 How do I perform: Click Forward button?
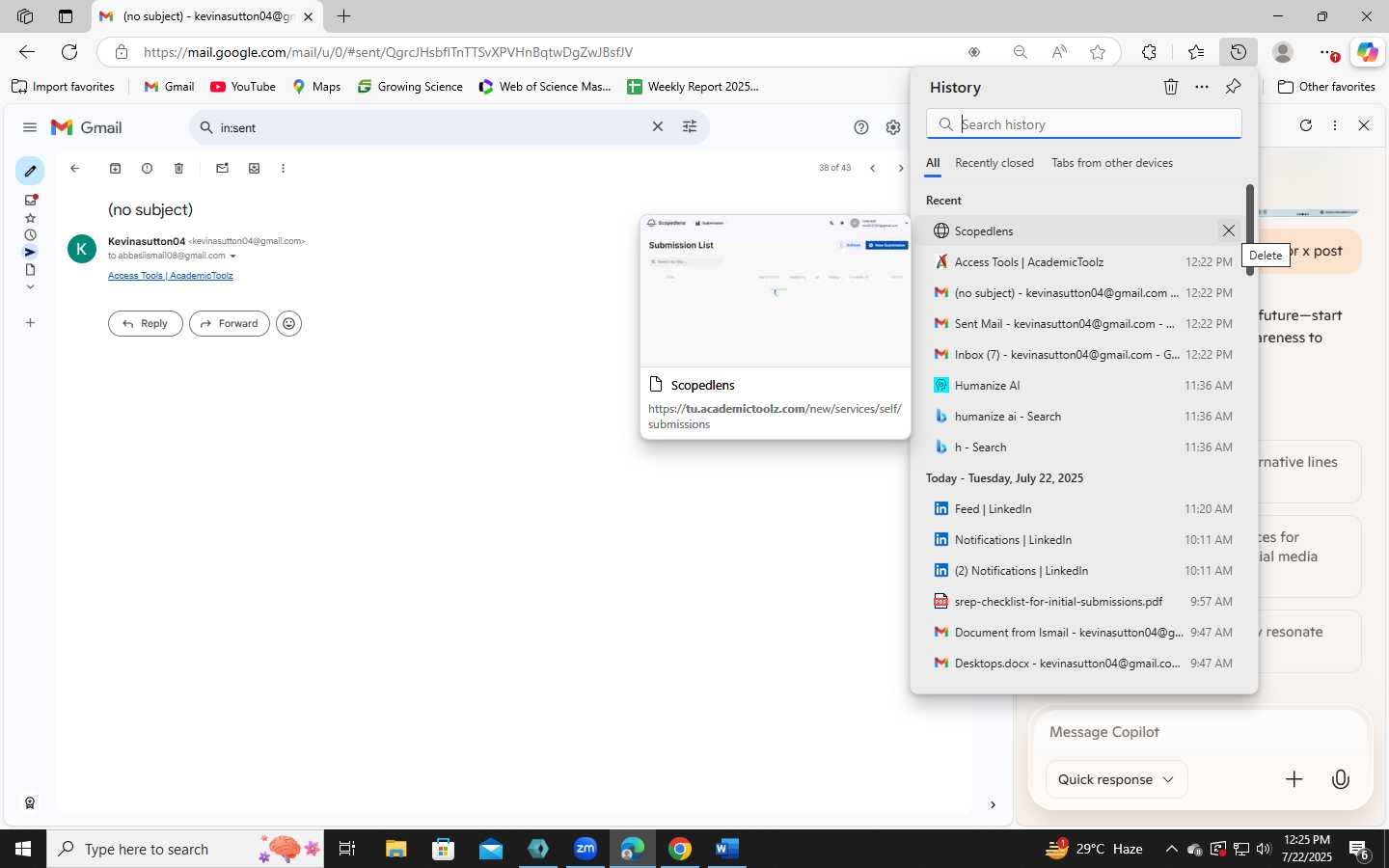pos(230,324)
